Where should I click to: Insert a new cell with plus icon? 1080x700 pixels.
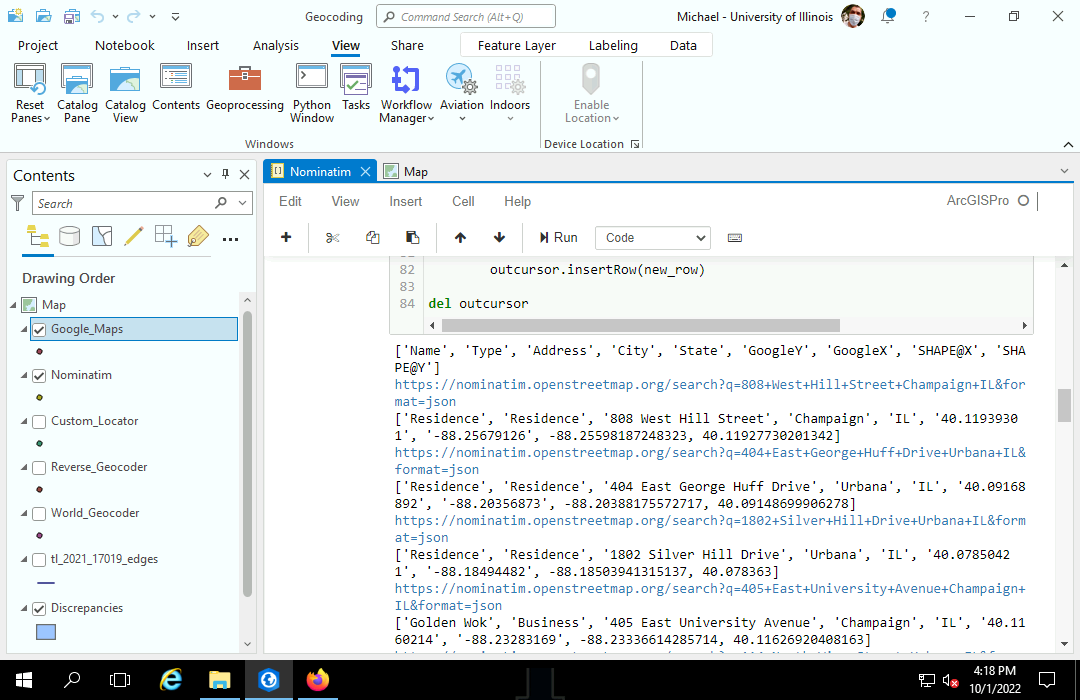pos(286,237)
